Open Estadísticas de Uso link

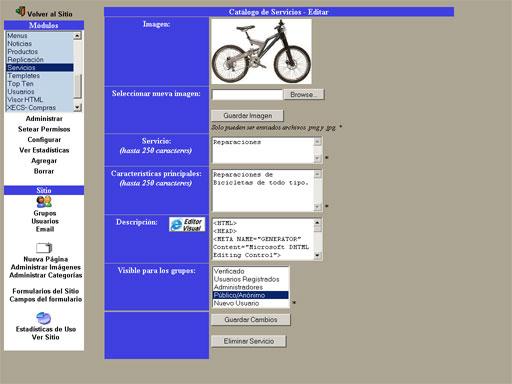coord(46,329)
